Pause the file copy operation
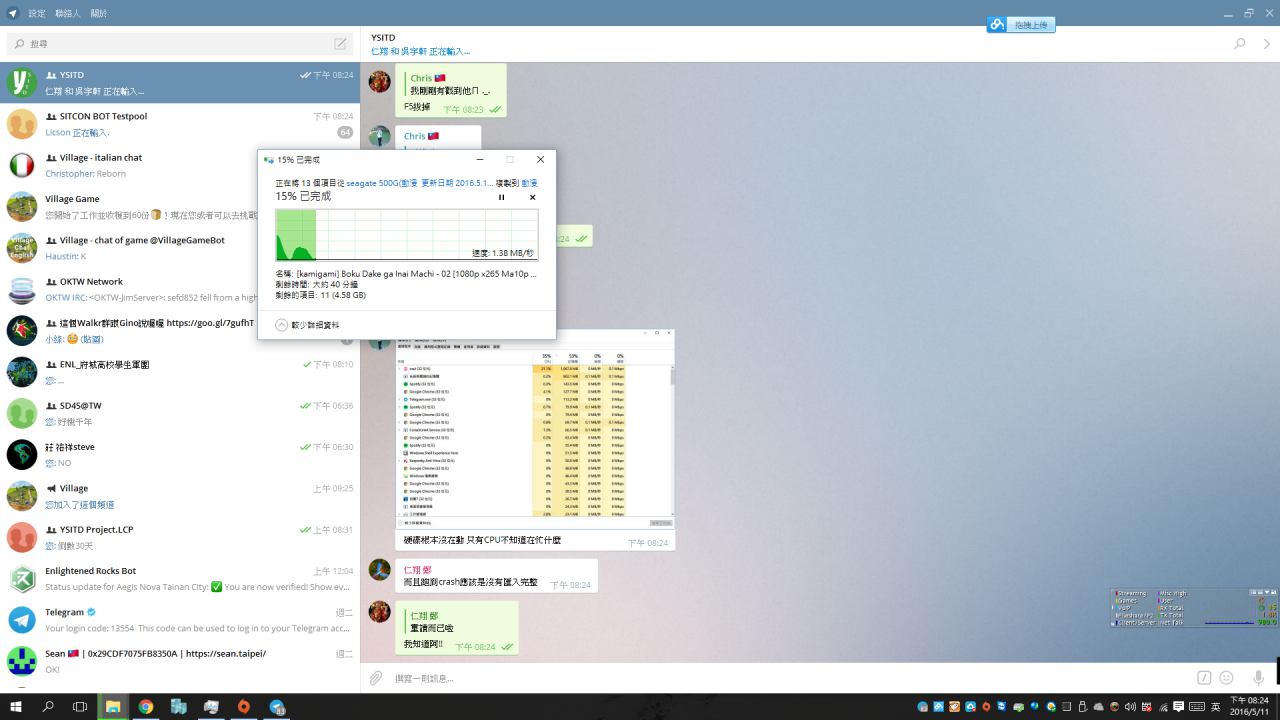1280x720 pixels. [x=502, y=197]
